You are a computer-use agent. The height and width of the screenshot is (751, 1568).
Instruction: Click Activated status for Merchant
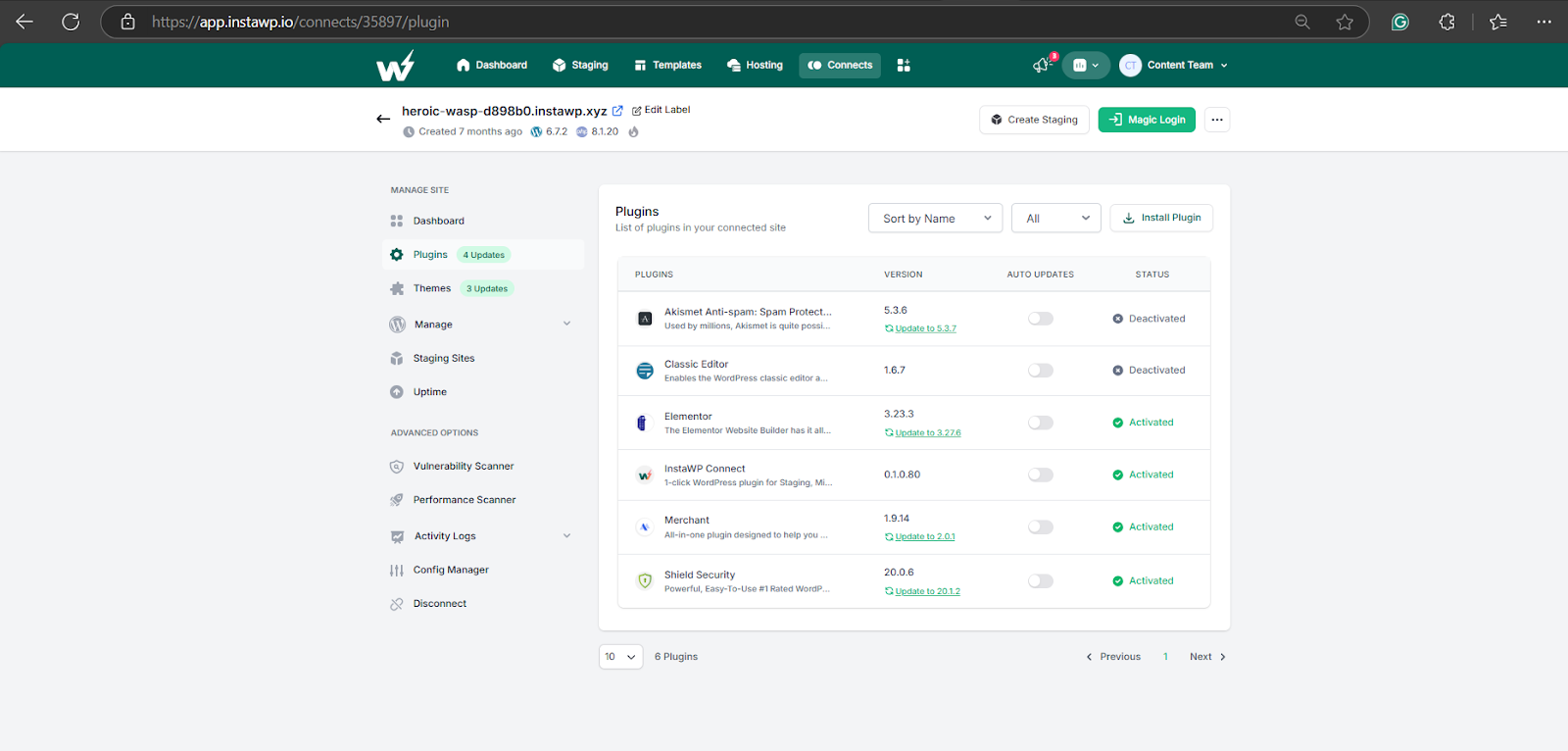[x=1143, y=527]
